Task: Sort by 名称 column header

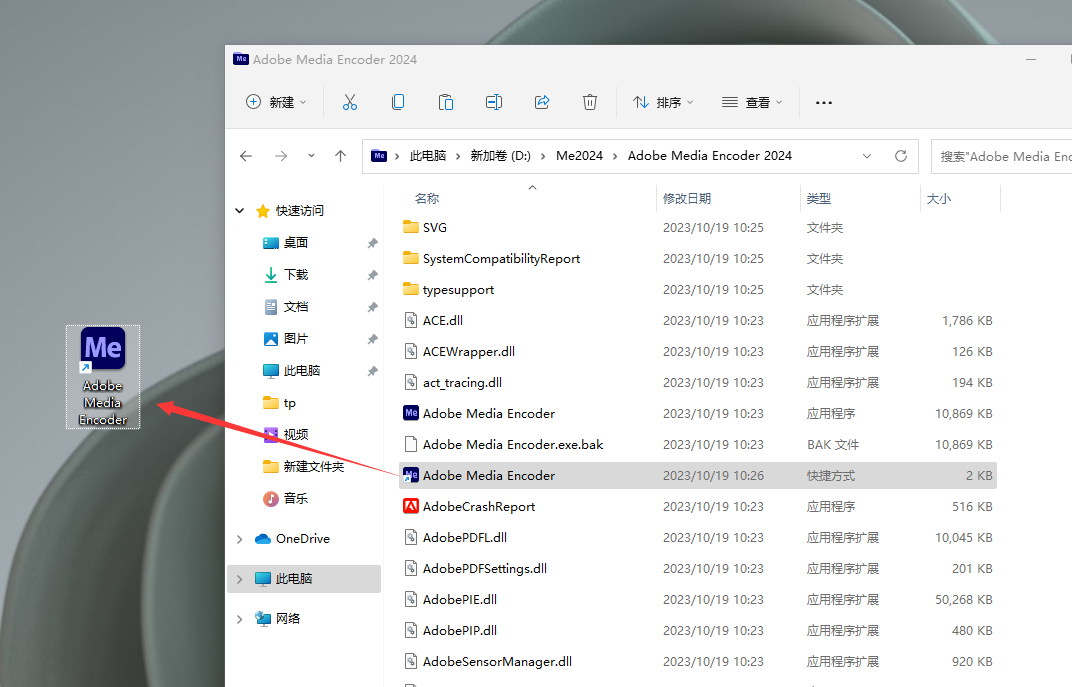Action: (427, 199)
